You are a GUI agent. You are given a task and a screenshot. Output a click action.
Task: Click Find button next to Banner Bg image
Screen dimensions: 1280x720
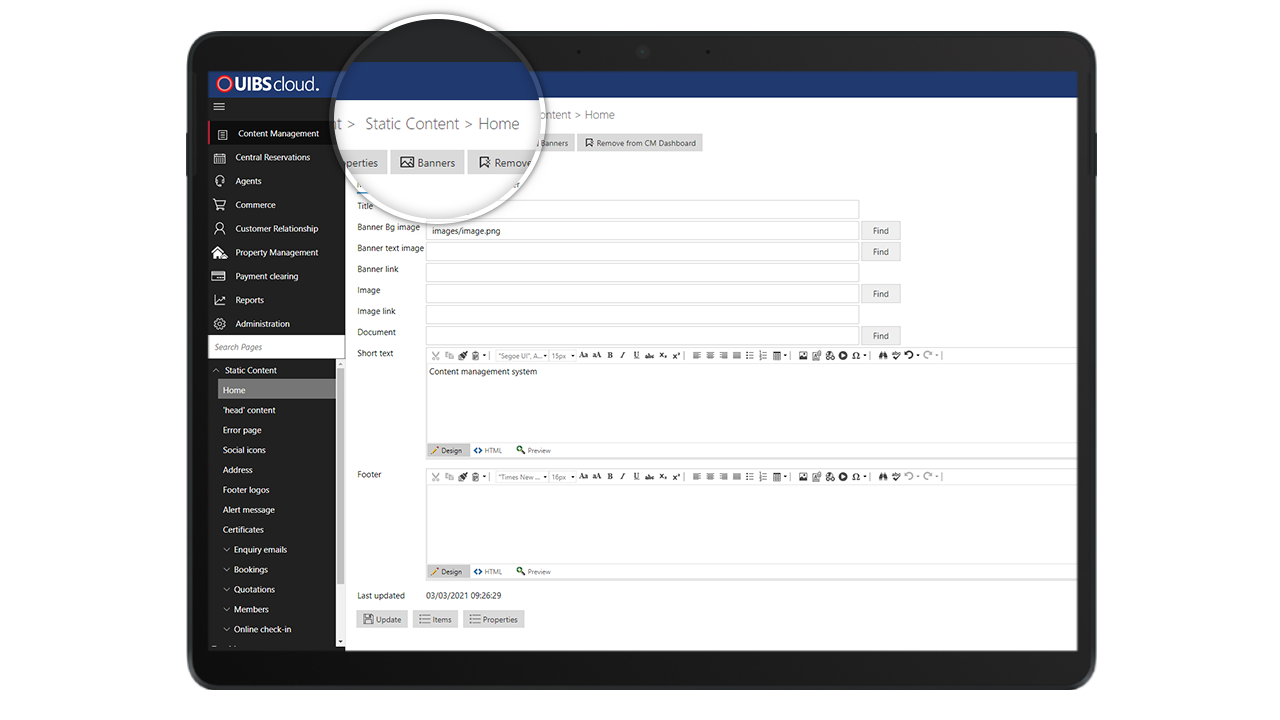point(880,231)
